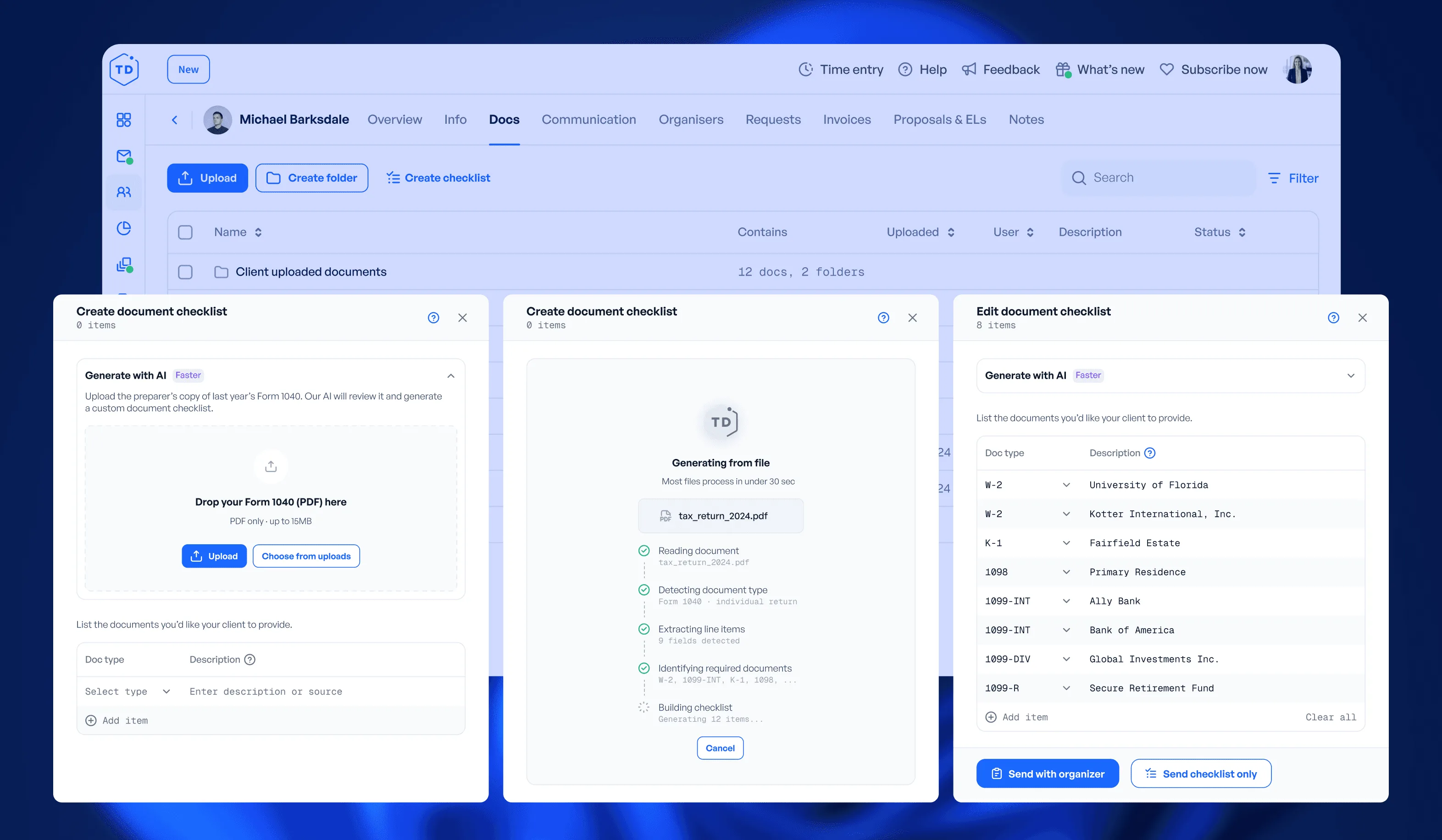Click Send checklist only button

[1201, 774]
